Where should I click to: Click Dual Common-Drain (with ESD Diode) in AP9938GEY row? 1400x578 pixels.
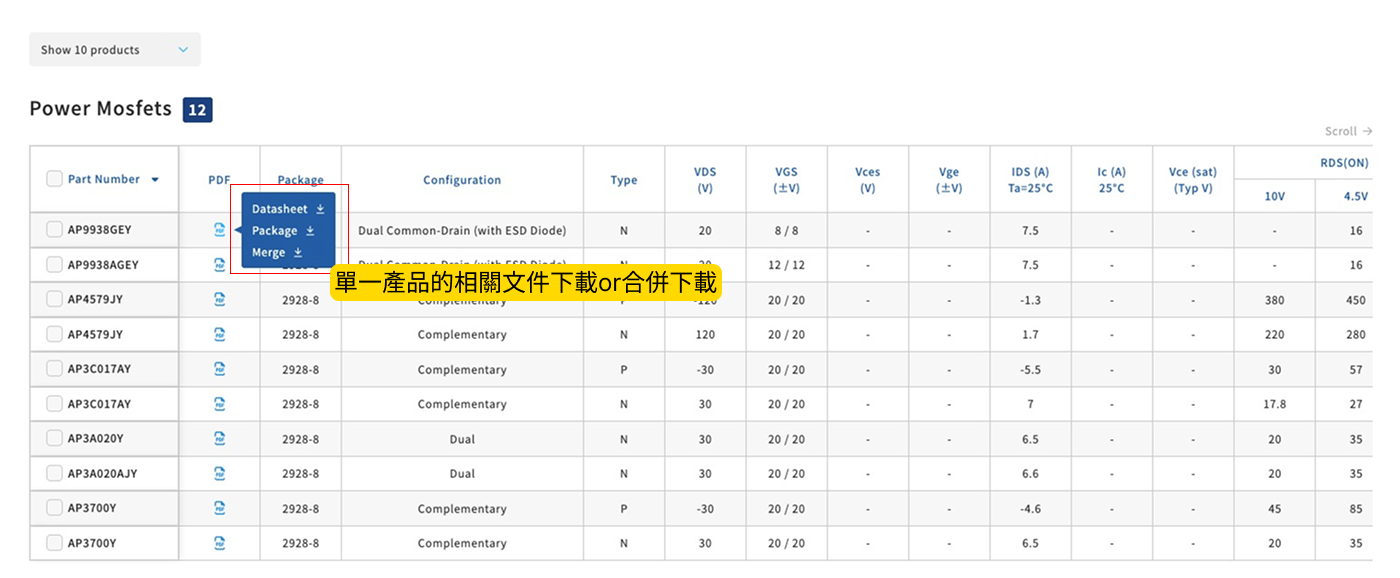coord(462,231)
